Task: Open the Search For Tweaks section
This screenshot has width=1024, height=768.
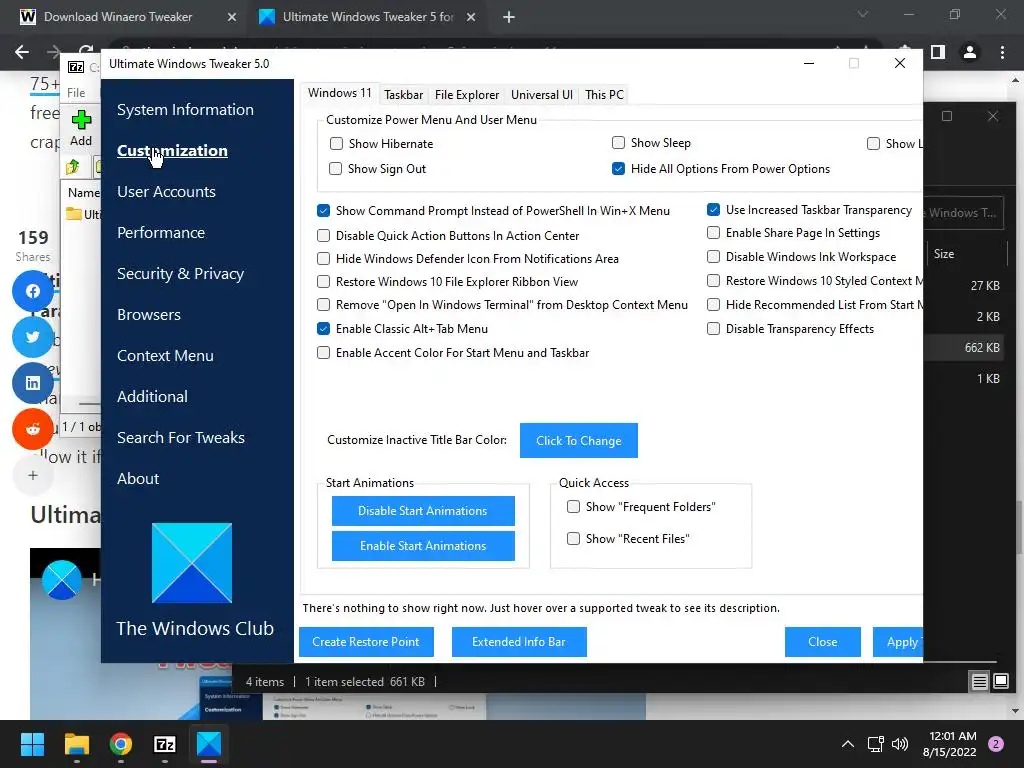Action: [x=181, y=438]
